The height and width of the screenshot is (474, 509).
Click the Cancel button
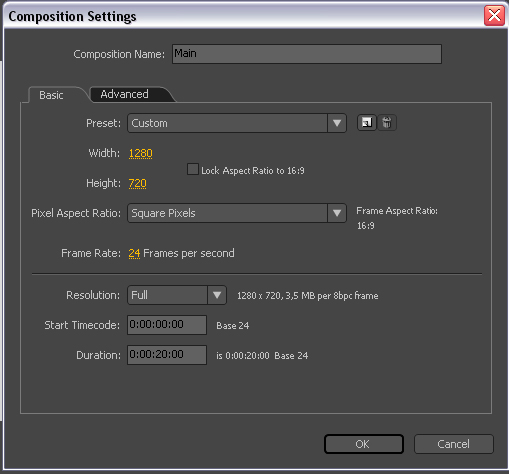(454, 444)
